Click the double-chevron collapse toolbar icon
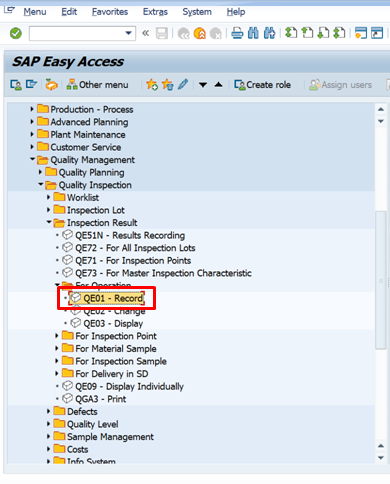Image resolution: width=390 pixels, height=484 pixels. tap(145, 33)
